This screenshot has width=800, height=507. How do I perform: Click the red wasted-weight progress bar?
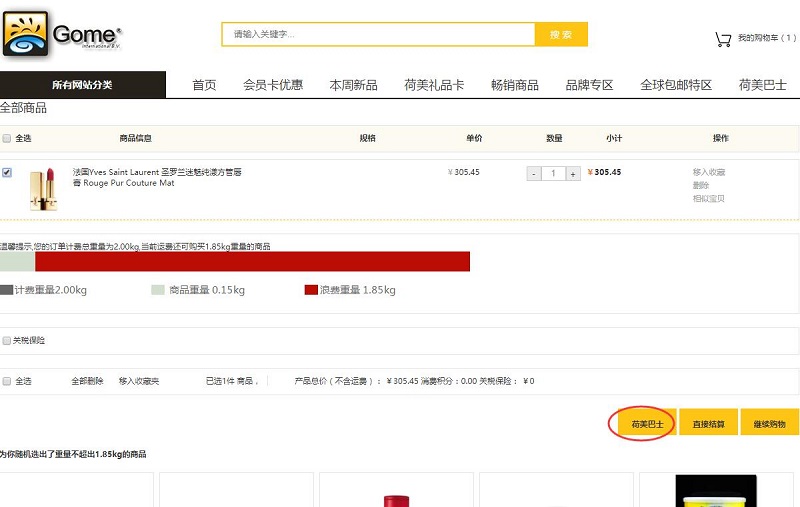253,261
